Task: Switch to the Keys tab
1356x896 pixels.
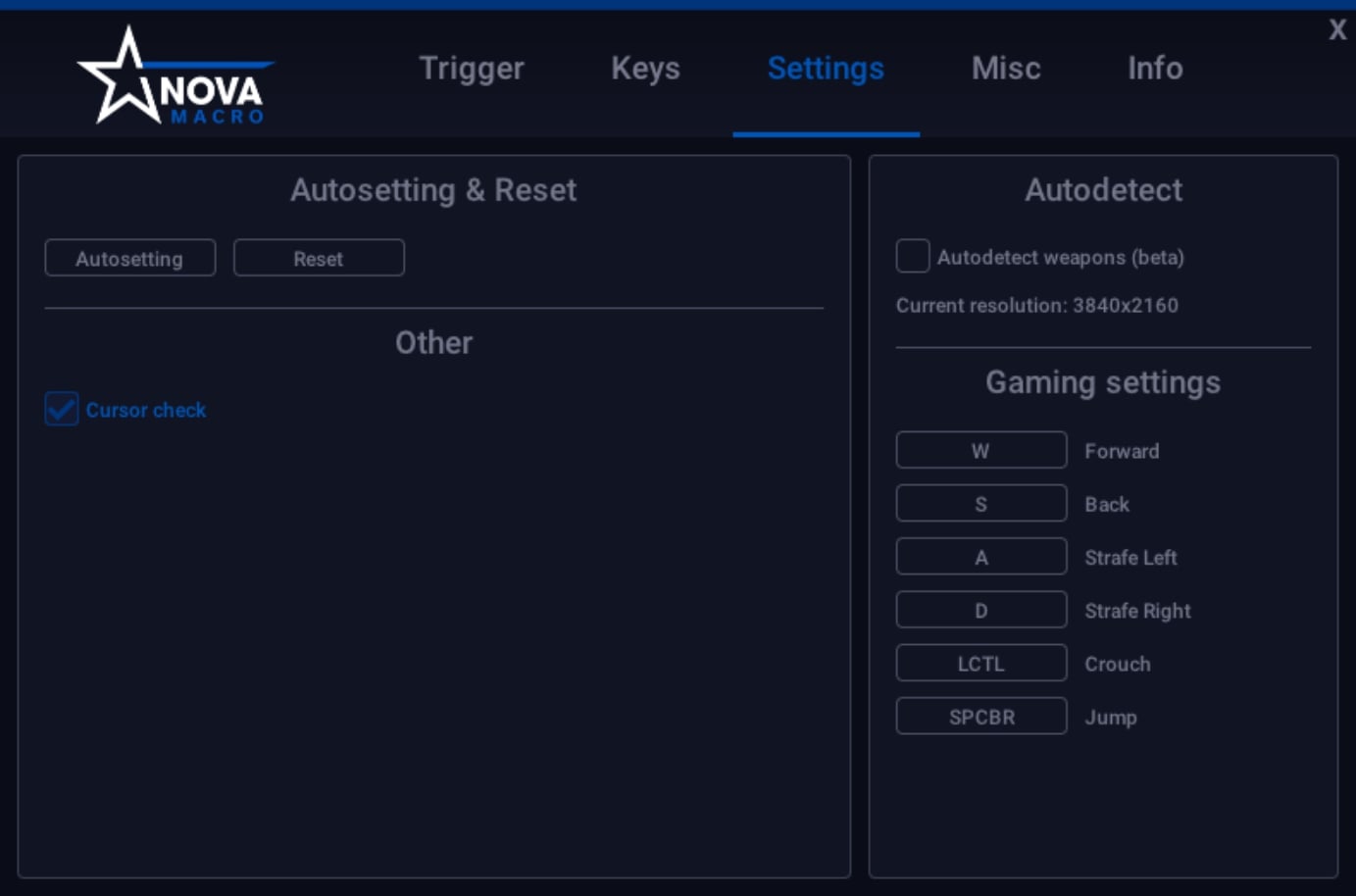Action: point(645,69)
